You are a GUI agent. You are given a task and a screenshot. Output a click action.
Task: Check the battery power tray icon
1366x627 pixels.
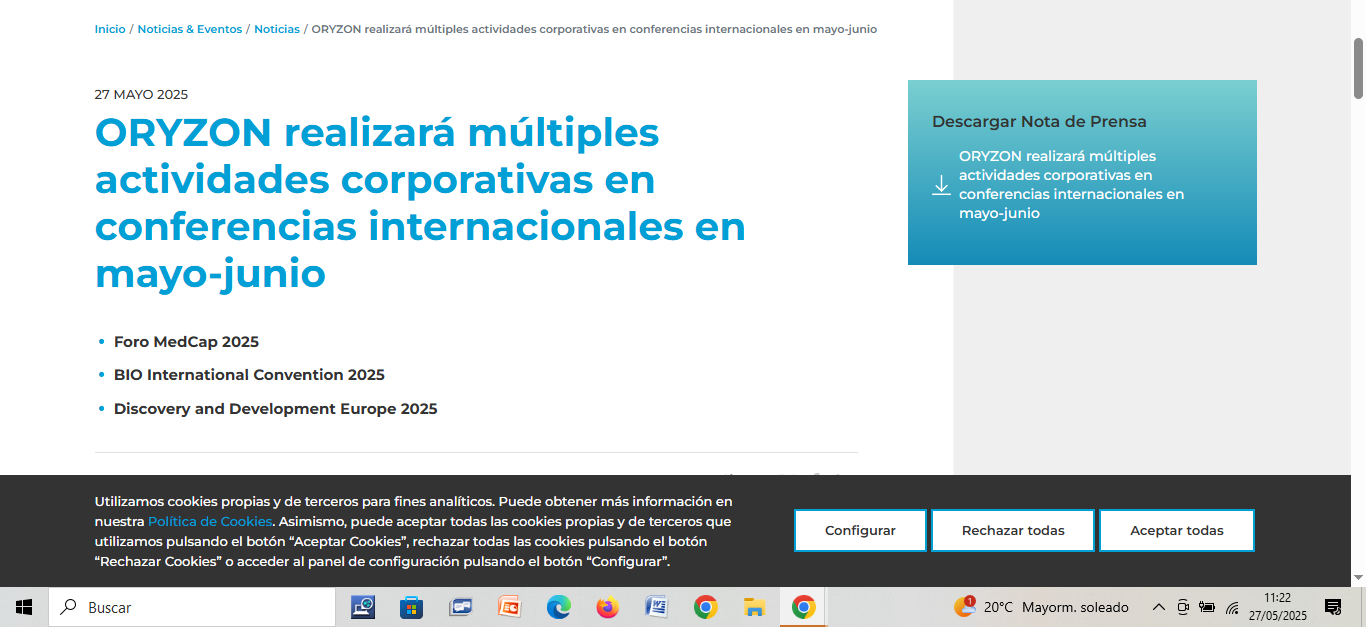(1207, 607)
